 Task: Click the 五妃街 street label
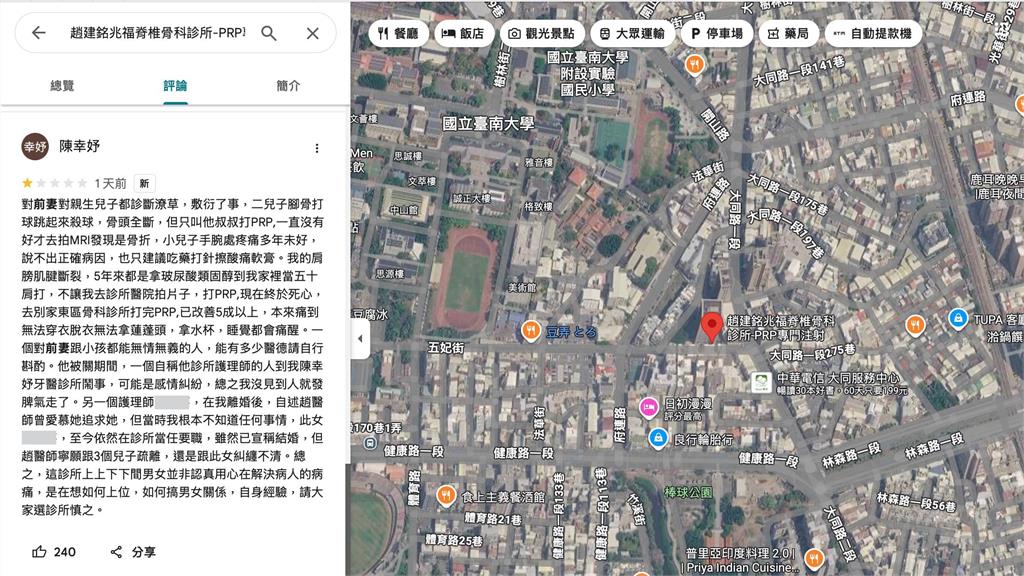click(445, 348)
